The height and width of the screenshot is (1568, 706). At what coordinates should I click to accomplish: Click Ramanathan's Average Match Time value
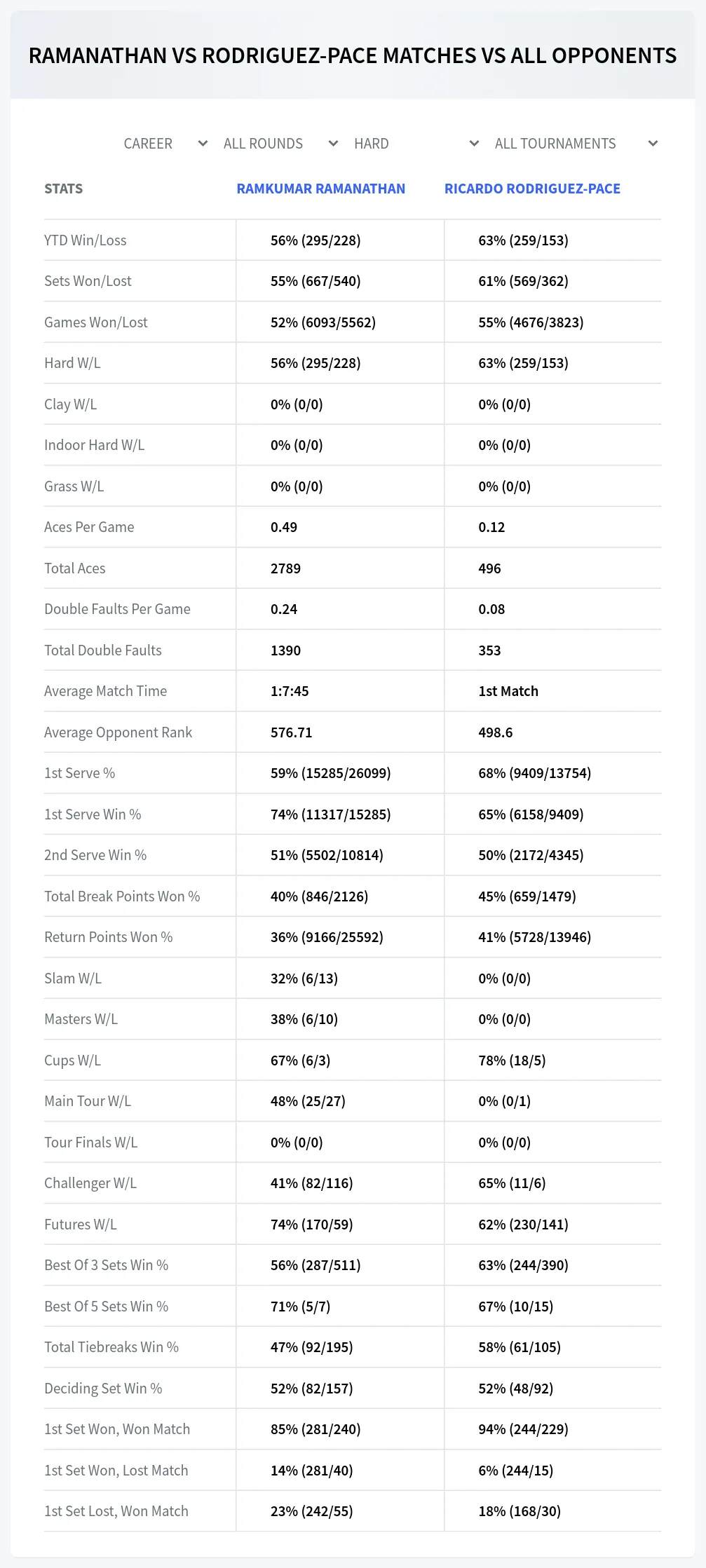[x=290, y=691]
